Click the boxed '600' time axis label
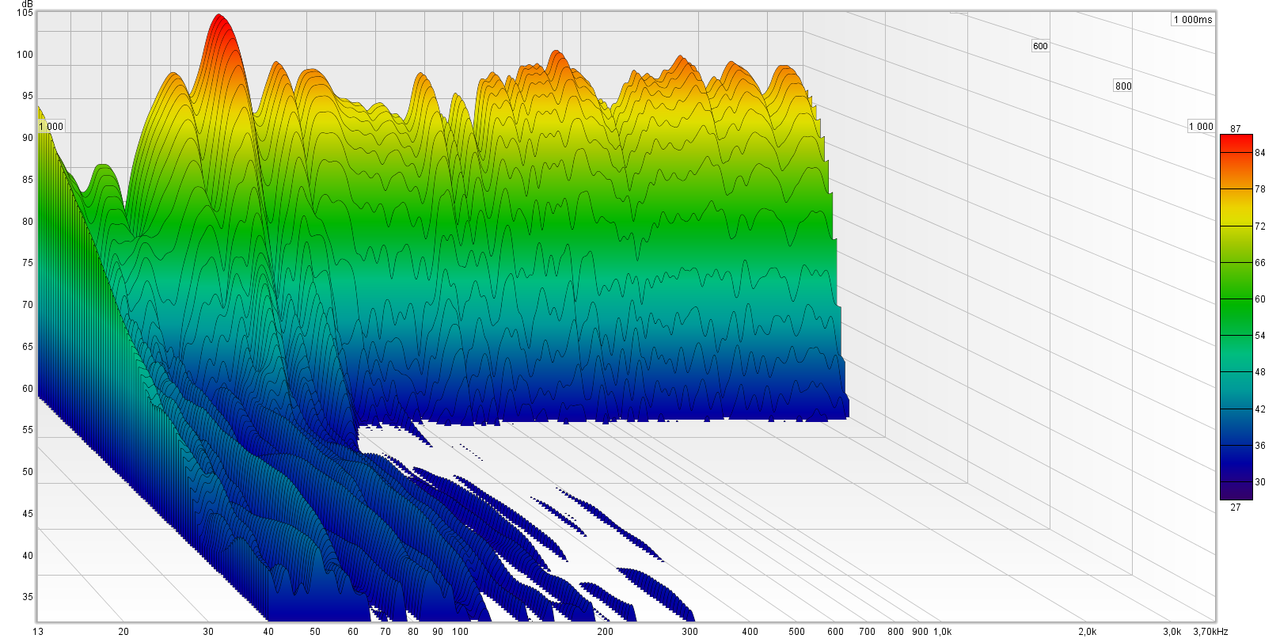1280x639 pixels. click(1040, 46)
